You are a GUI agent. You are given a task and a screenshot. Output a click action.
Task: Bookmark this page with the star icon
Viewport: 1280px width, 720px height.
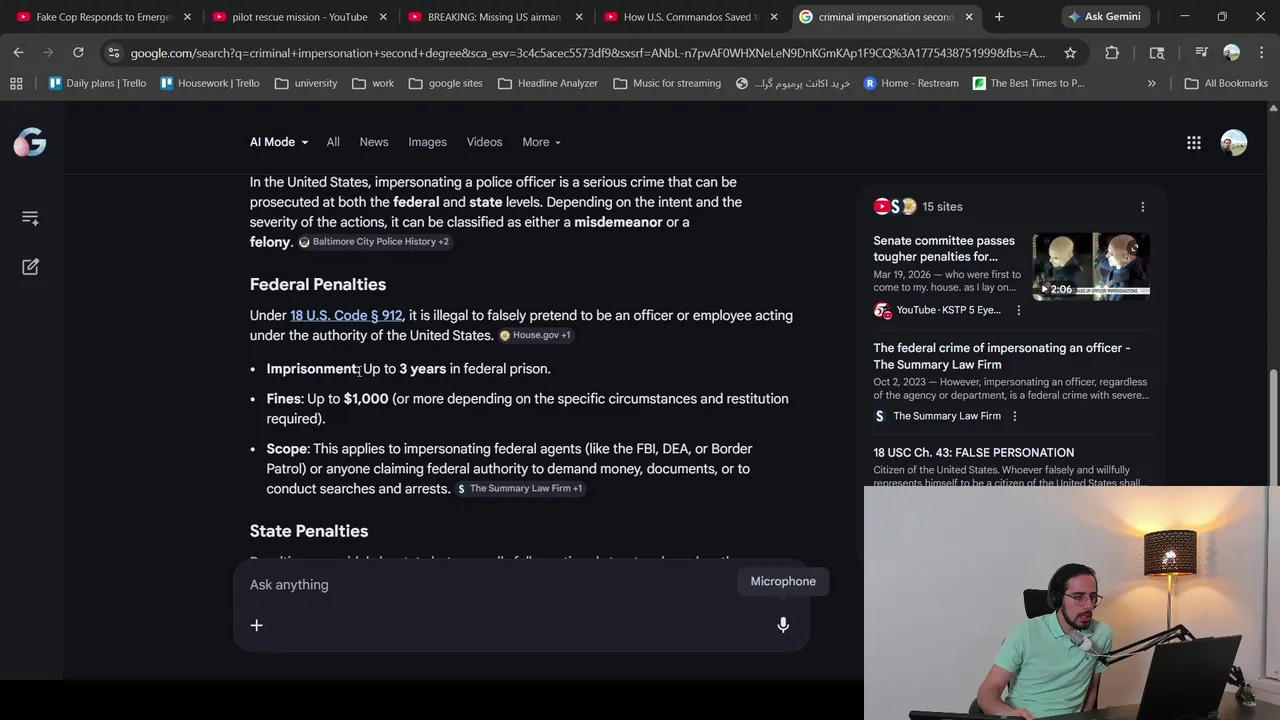pyautogui.click(x=1070, y=53)
